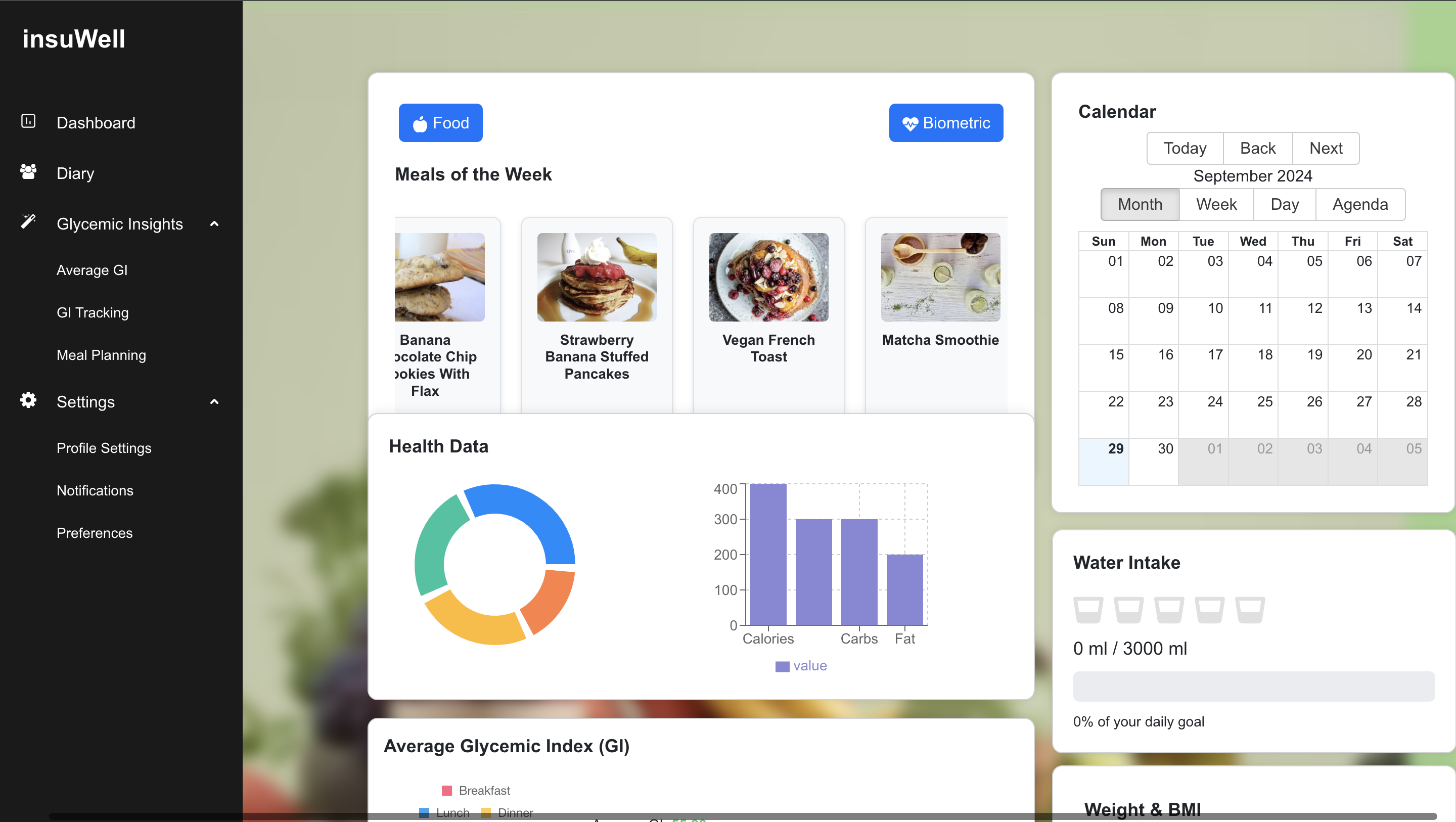Open the Vegan French Toast meal thumbnail
This screenshot has width=1456, height=822.
[768, 278]
